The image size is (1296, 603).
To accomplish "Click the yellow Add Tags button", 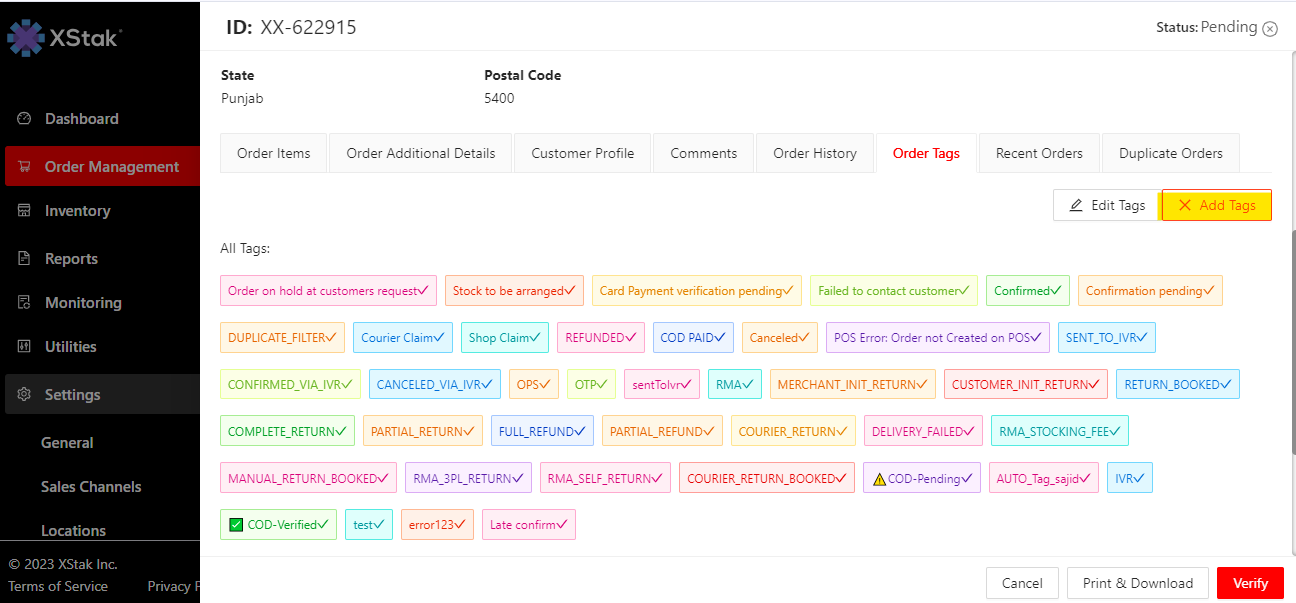I will (x=1216, y=205).
